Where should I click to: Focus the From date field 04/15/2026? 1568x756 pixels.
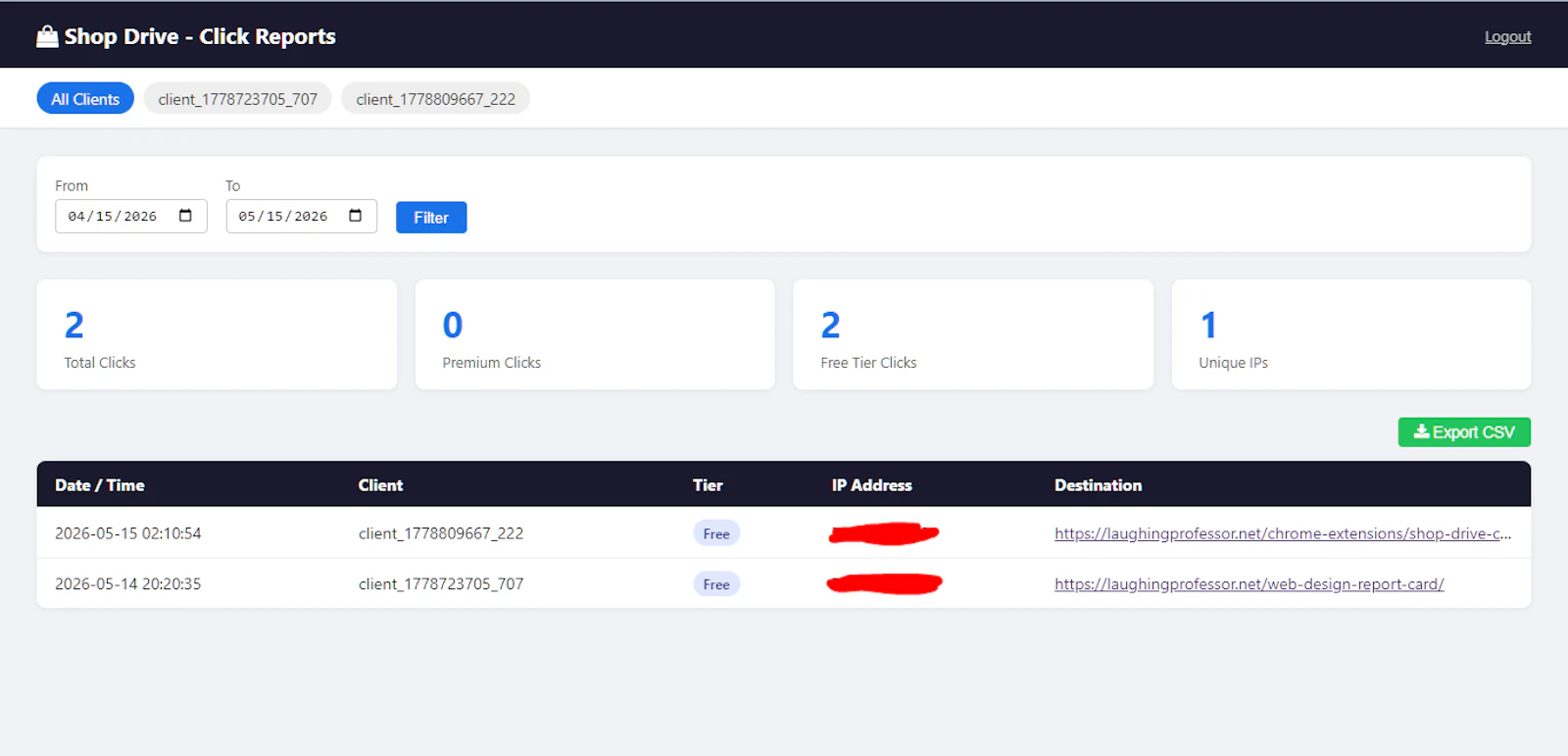coord(131,216)
